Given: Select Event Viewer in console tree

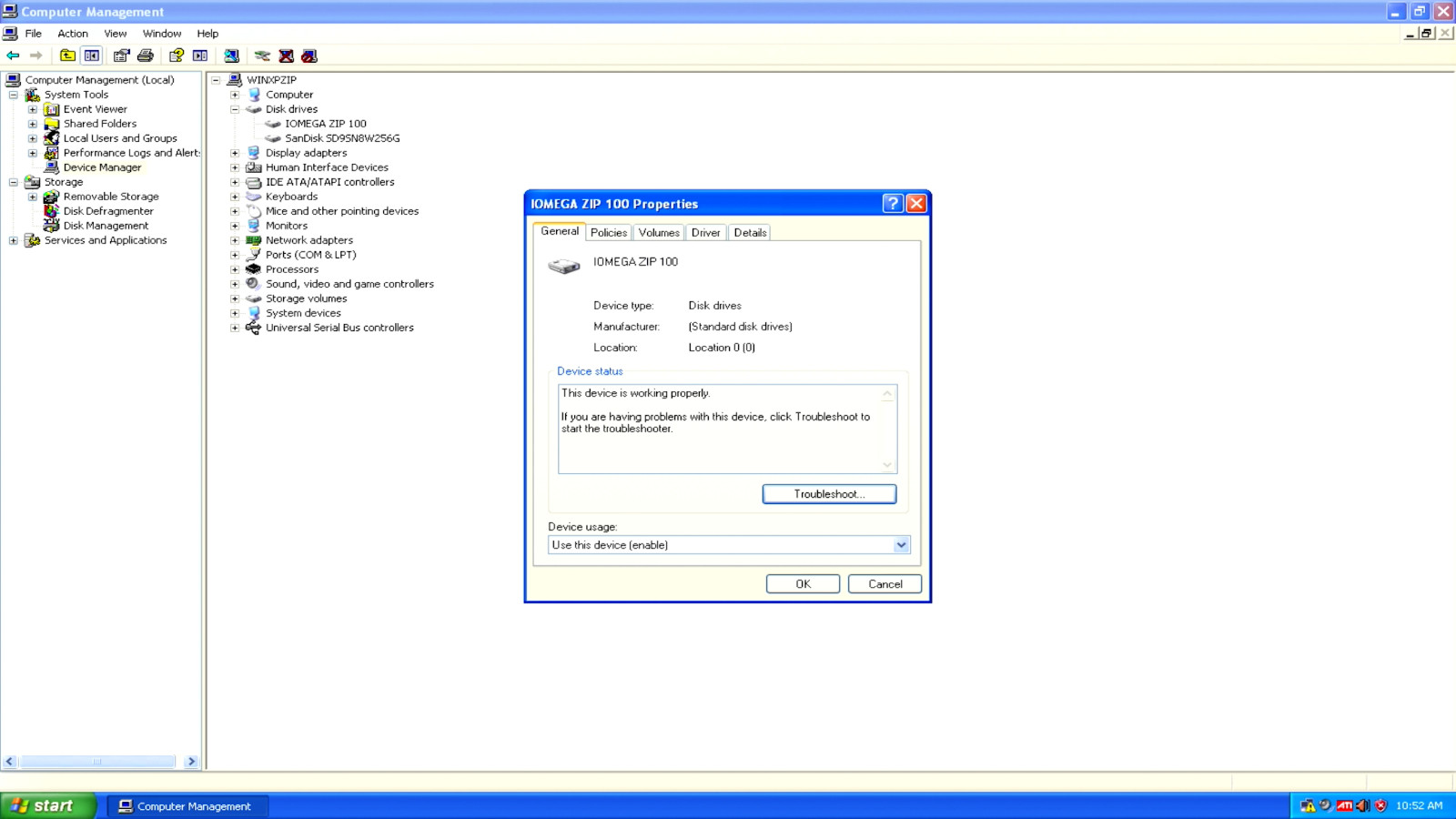Looking at the screenshot, I should click(95, 109).
